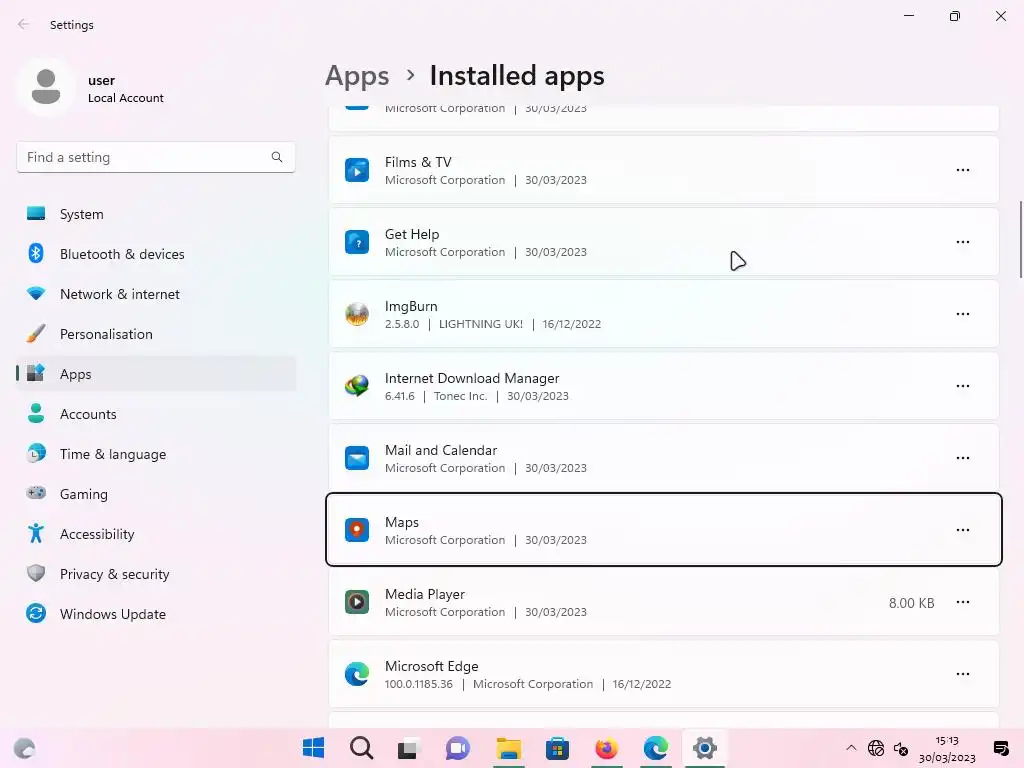Click the 8.00 KB size of Media Player
The image size is (1024, 768).
pos(911,603)
